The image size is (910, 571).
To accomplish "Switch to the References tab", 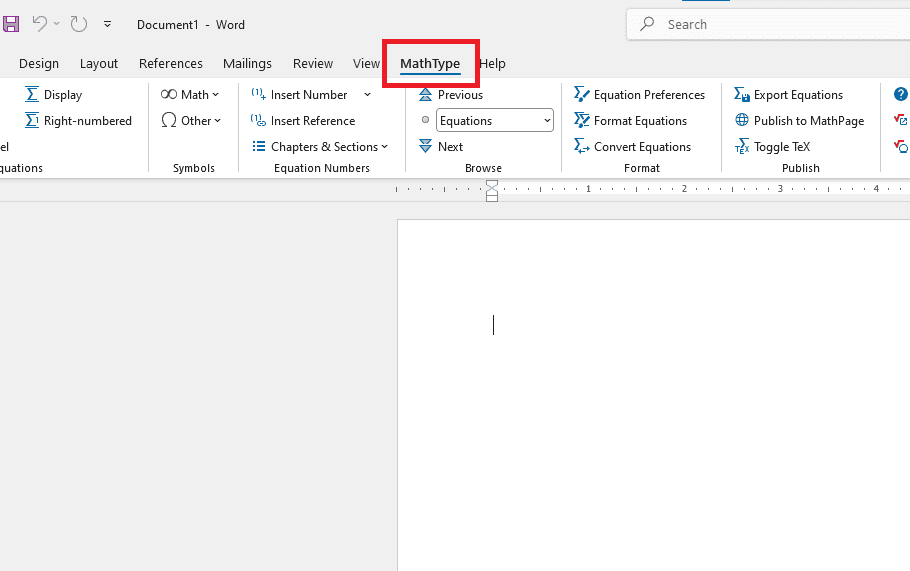I will [x=171, y=63].
